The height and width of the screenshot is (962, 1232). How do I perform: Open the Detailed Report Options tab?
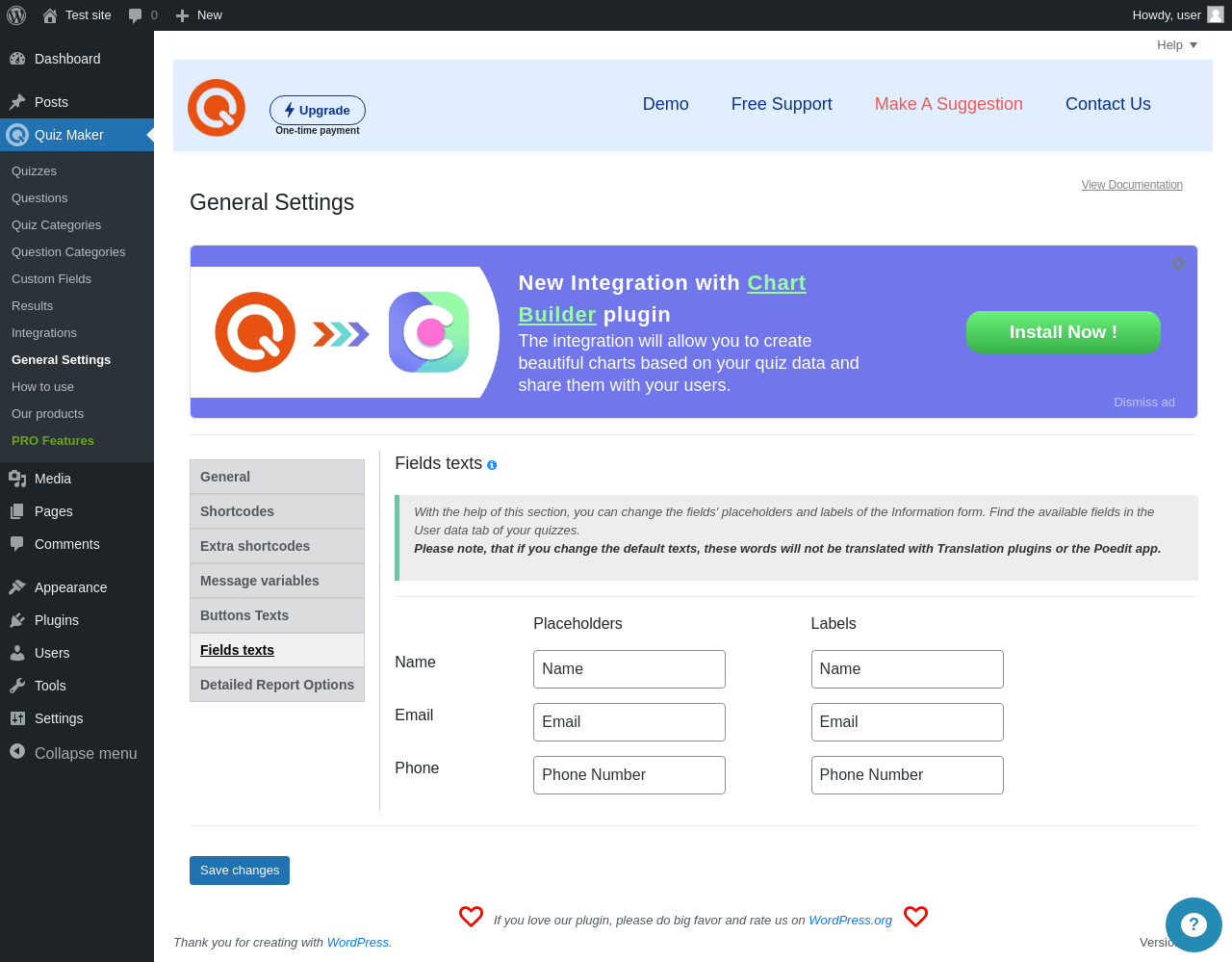(277, 685)
